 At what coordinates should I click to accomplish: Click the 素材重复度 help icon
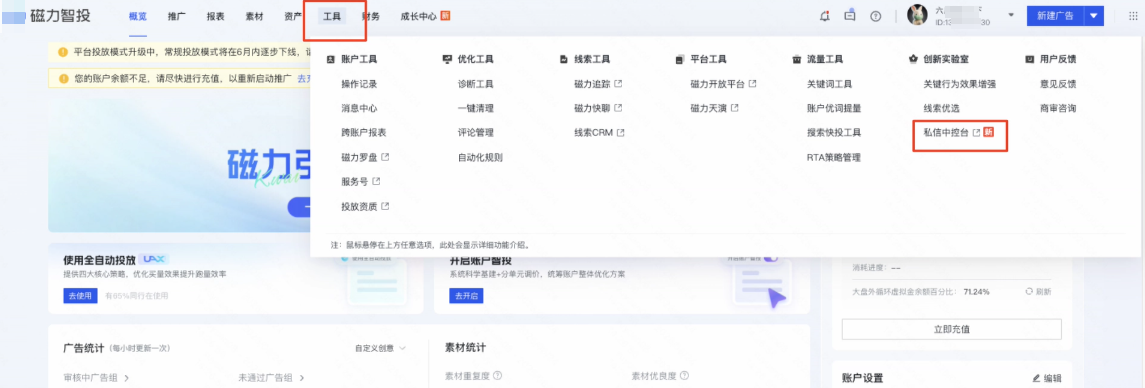[497, 376]
